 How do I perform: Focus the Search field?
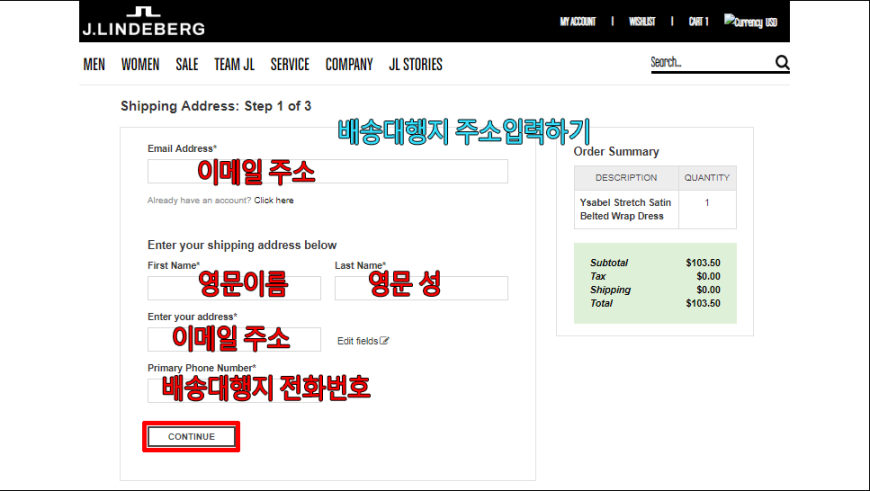pyautogui.click(x=712, y=62)
